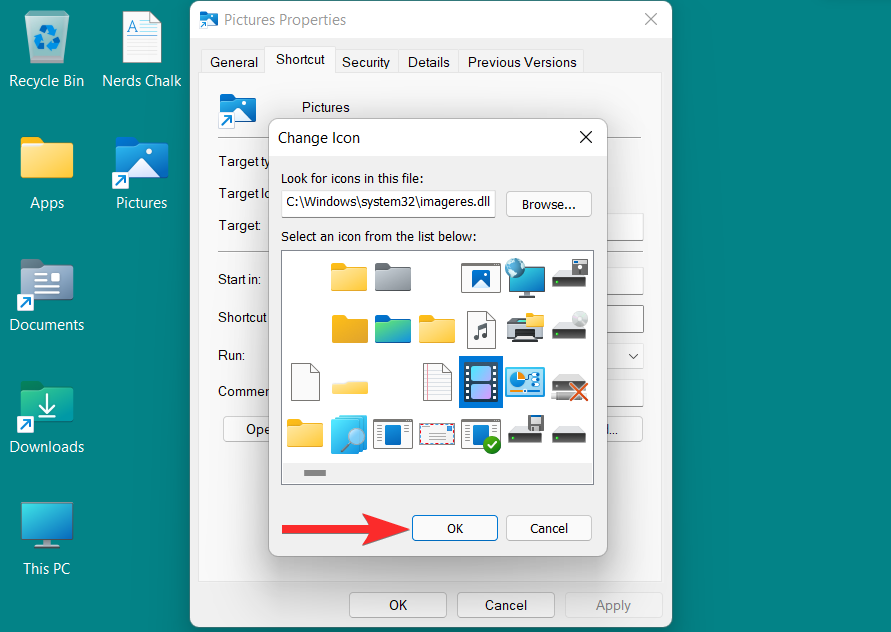Image resolution: width=891 pixels, height=632 pixels.
Task: Select the video filmstrip icon
Action: (x=481, y=382)
